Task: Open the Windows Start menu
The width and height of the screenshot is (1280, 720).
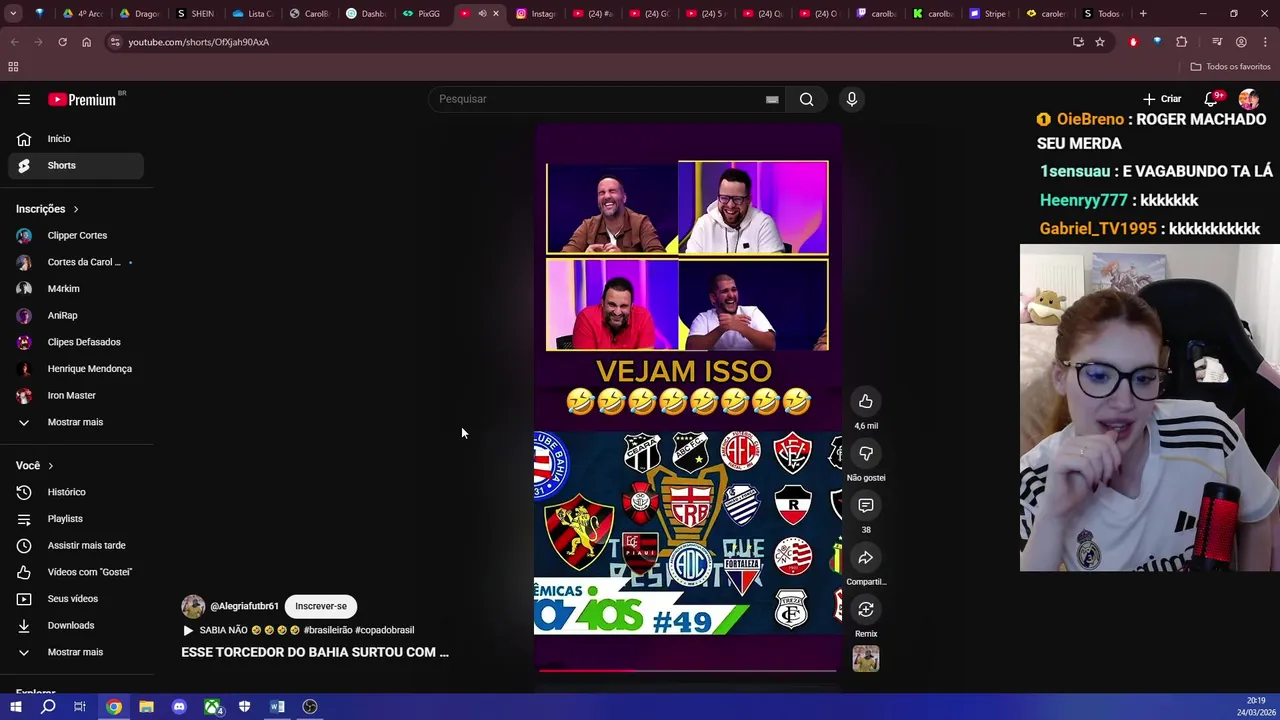Action: click(15, 707)
